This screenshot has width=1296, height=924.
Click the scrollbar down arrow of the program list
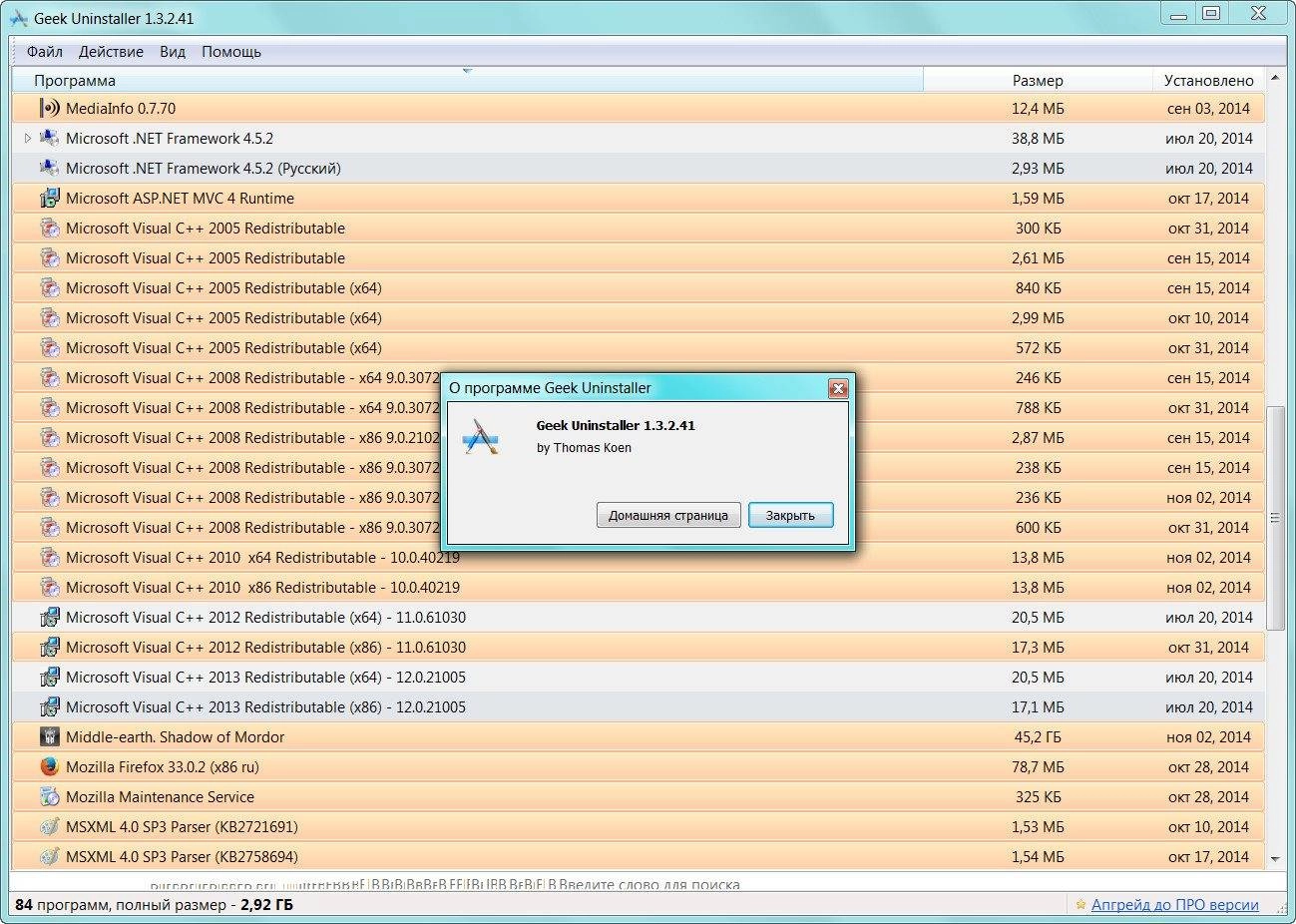click(x=1275, y=859)
